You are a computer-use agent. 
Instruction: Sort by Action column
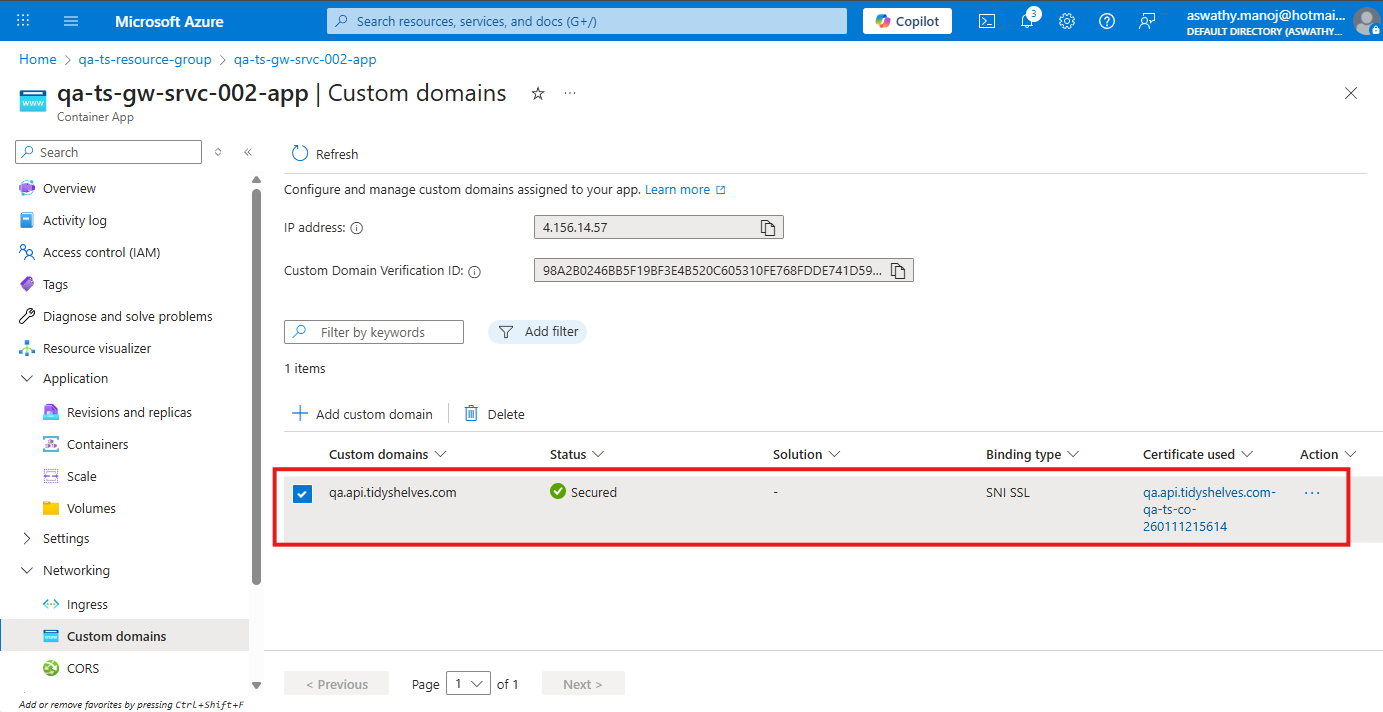point(1328,454)
